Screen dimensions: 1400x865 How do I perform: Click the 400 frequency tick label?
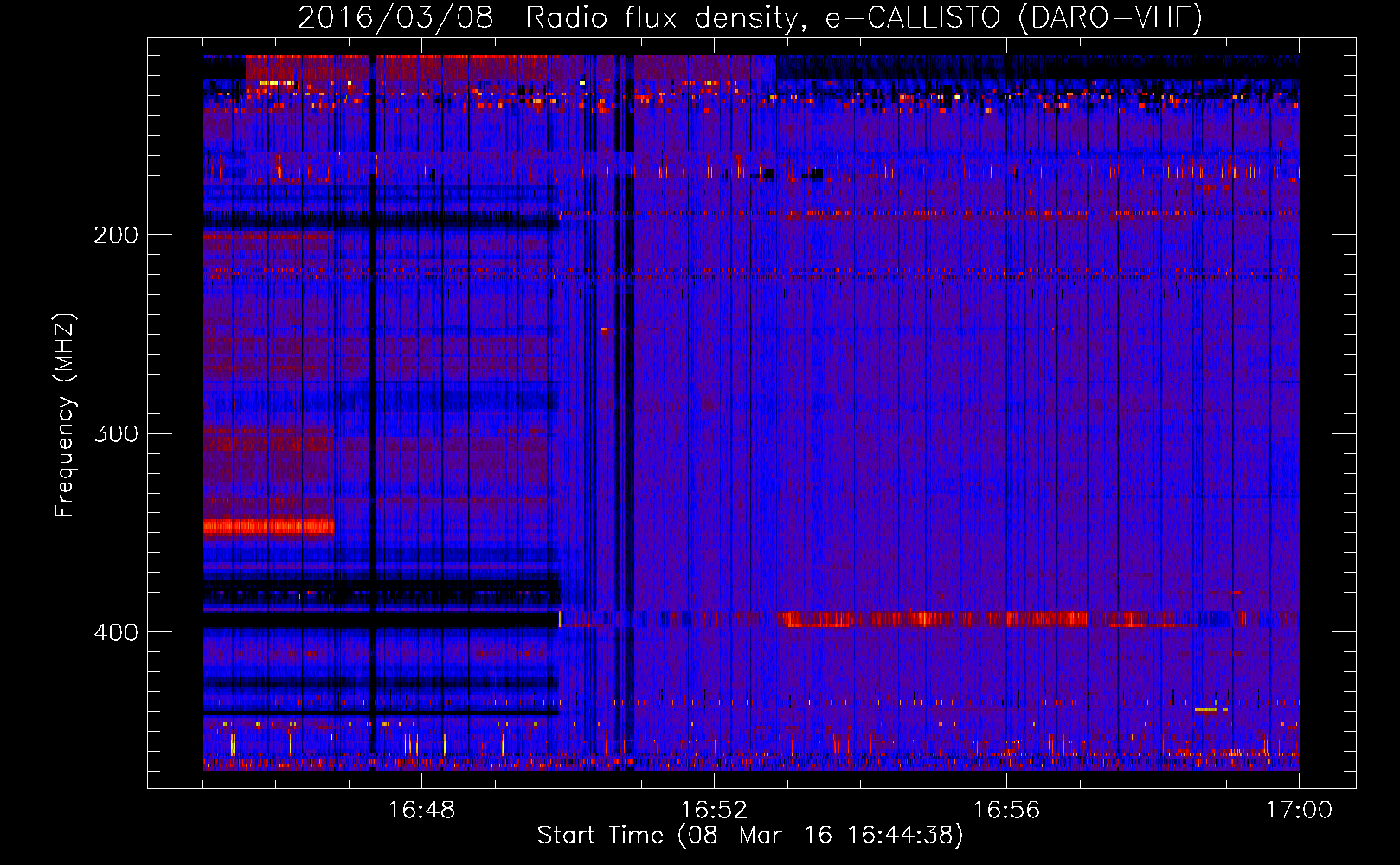116,632
